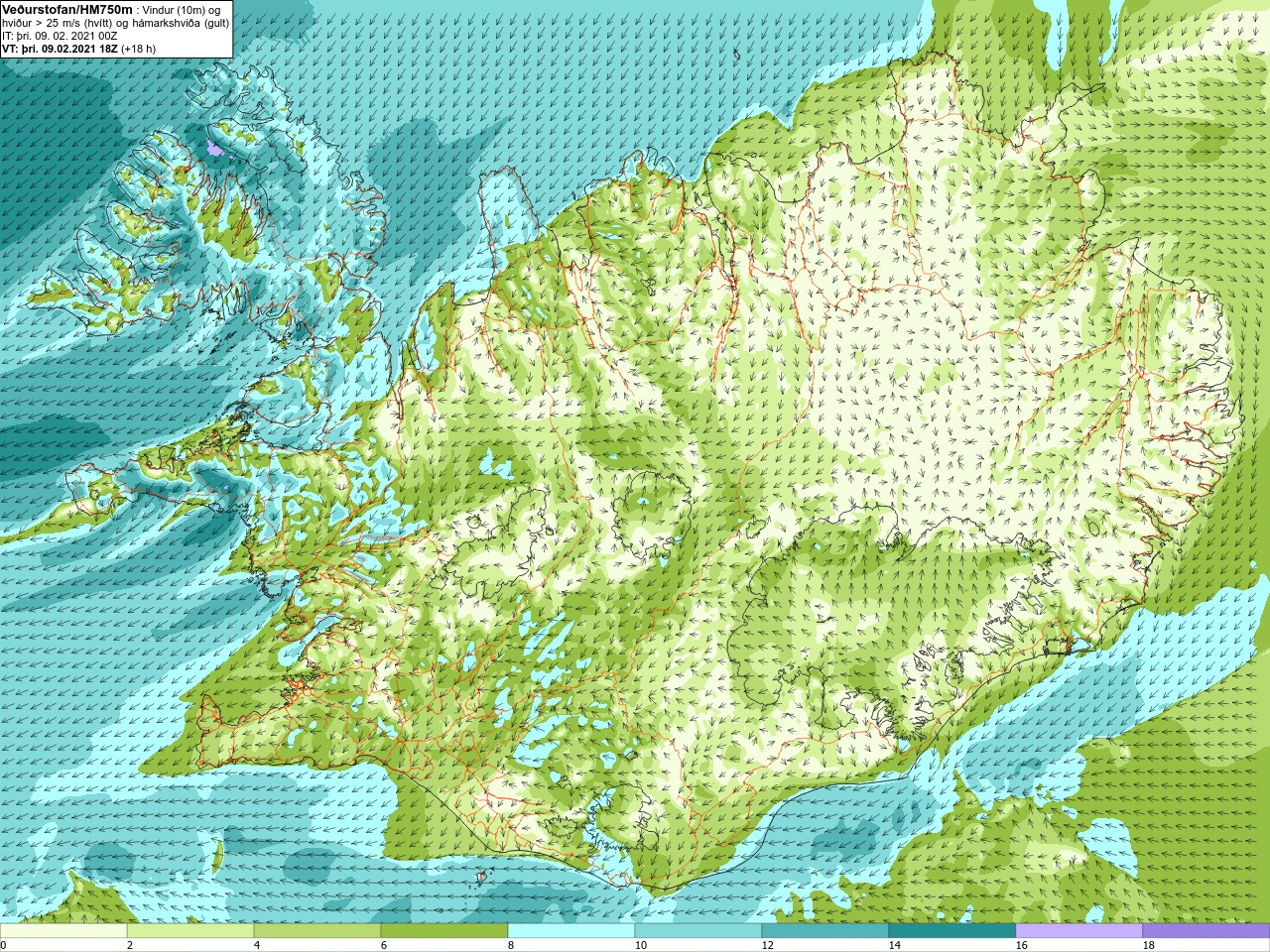
Task: Click the "VT: þri. 09.02.2021 18Z" valid time
Action: 60,48
